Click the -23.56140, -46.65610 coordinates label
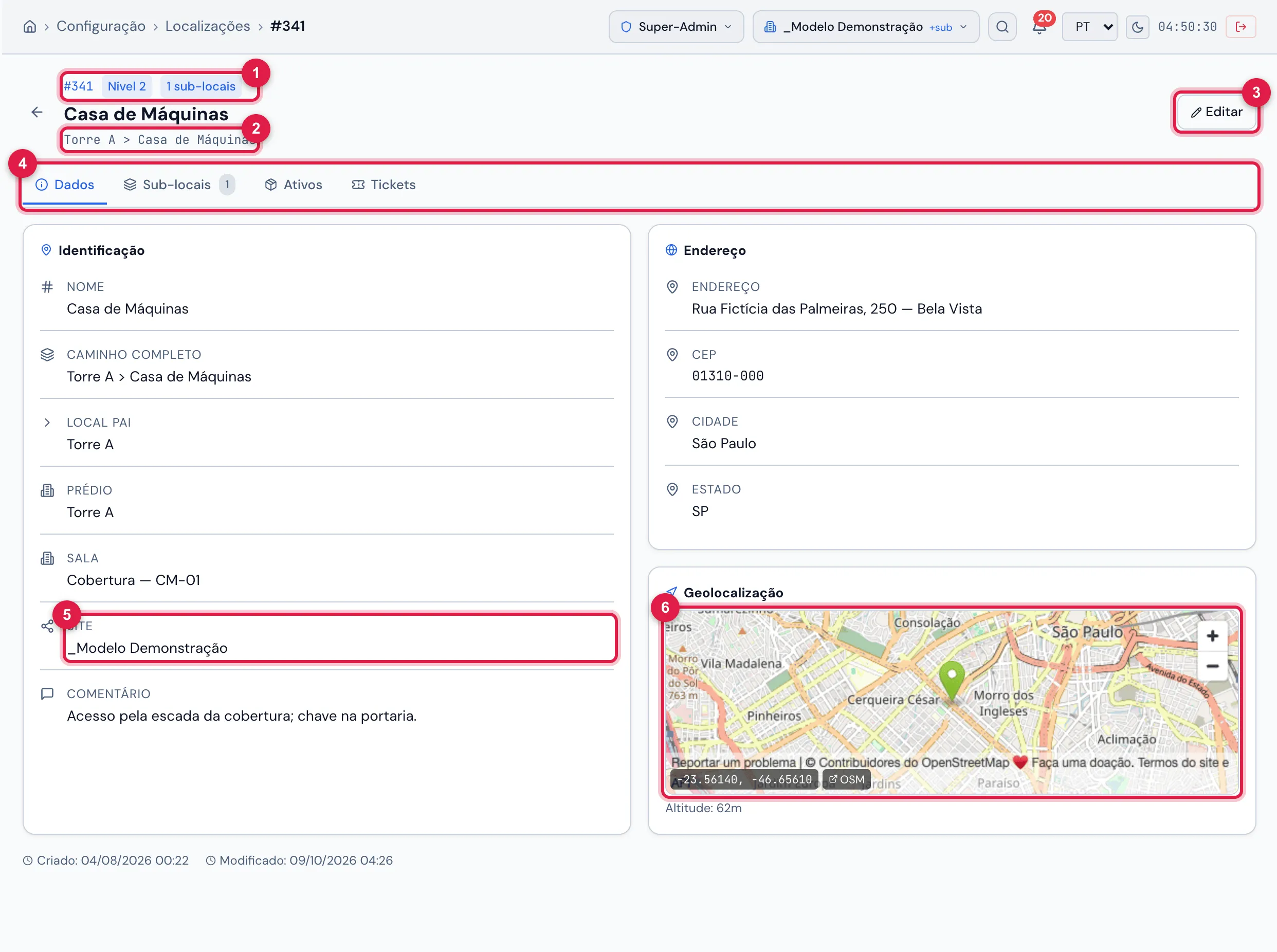Viewport: 1277px width, 952px height. [x=744, y=779]
